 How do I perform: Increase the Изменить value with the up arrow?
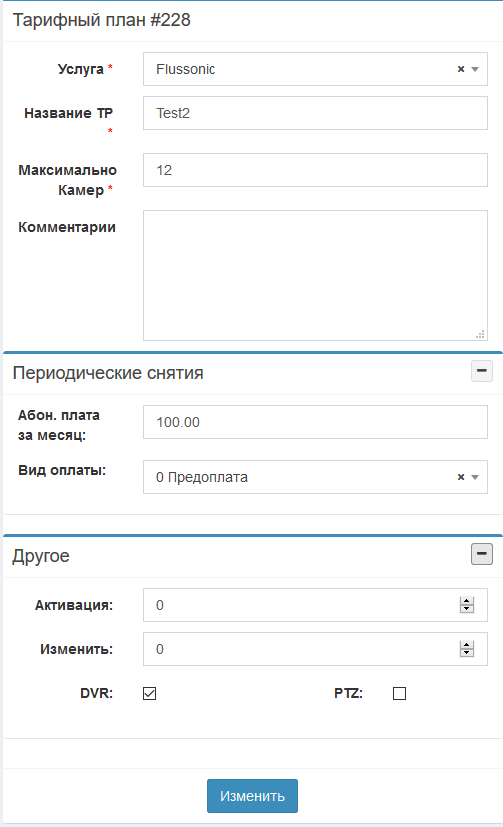coord(467,645)
